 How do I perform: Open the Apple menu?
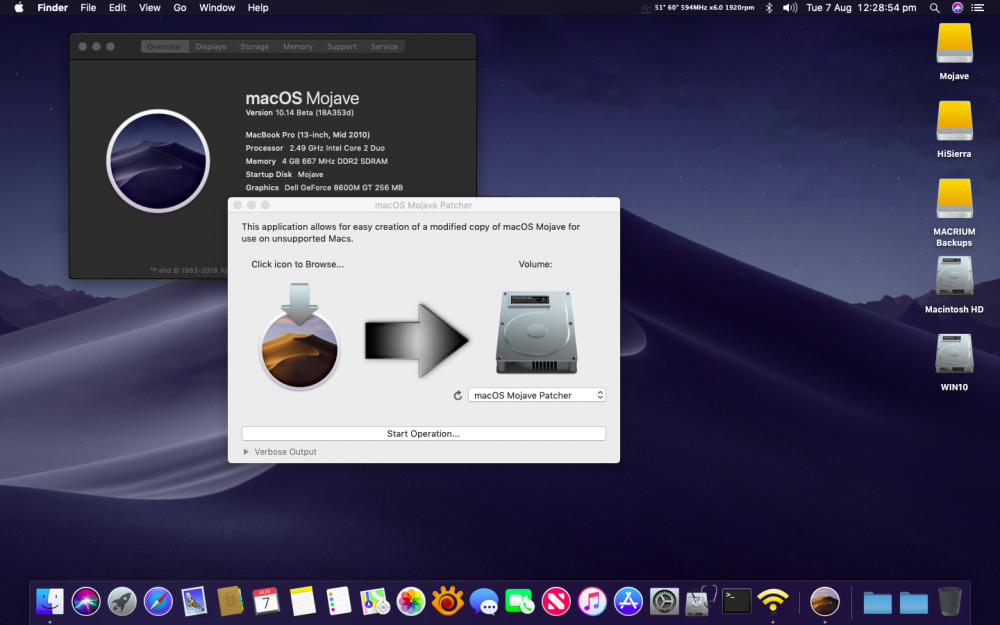pyautogui.click(x=18, y=8)
